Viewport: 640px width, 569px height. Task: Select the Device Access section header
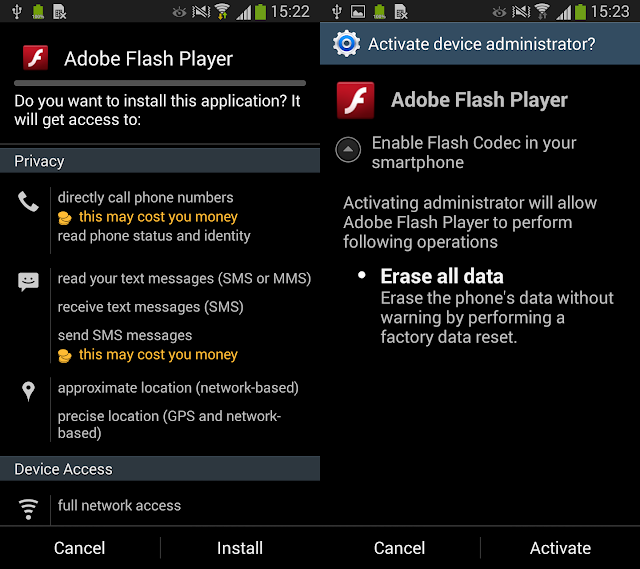point(160,469)
